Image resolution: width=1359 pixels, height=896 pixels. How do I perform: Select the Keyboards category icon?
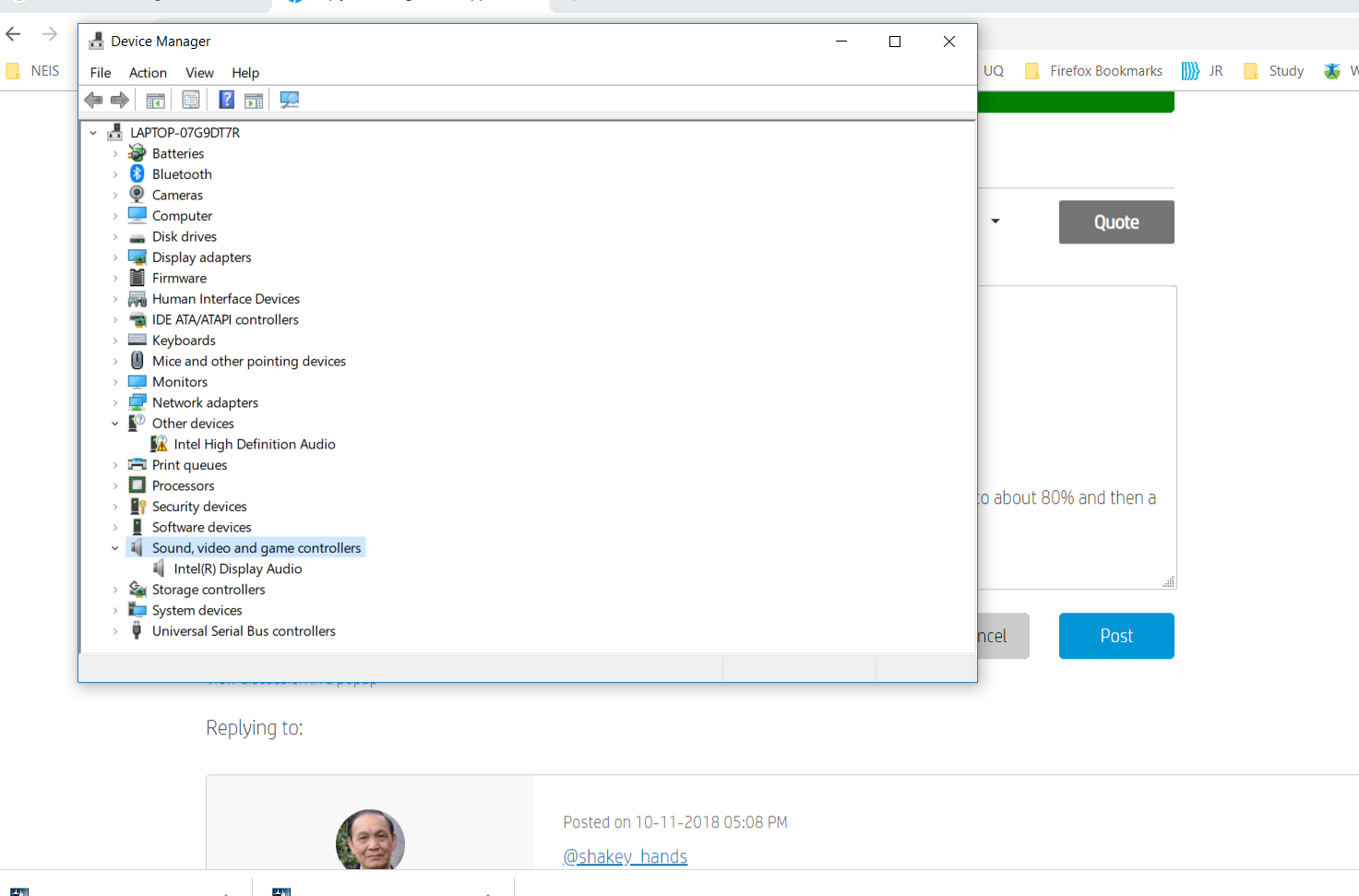(x=137, y=340)
